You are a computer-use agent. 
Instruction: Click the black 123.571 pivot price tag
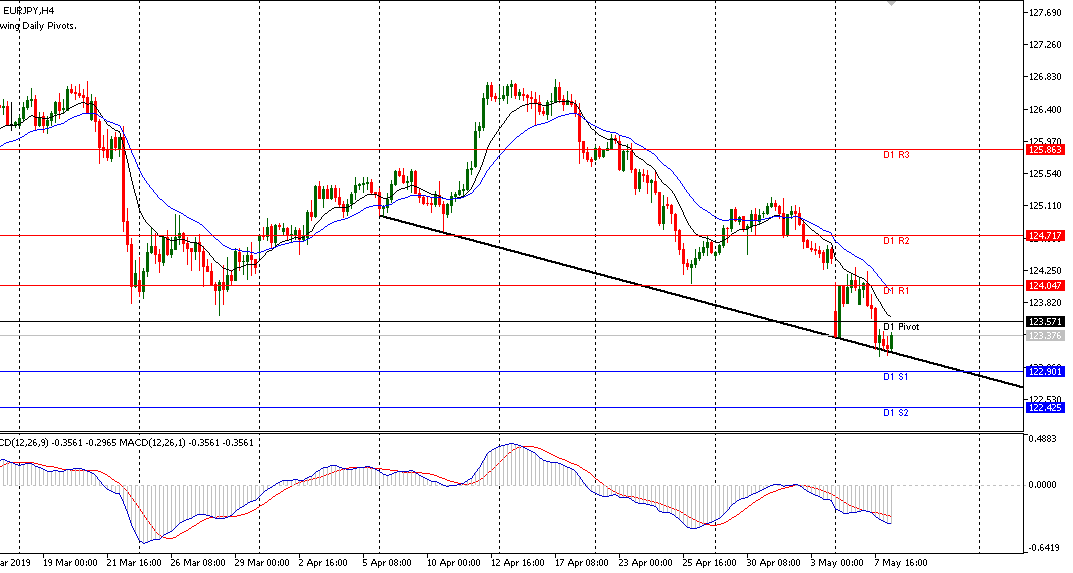(1044, 322)
